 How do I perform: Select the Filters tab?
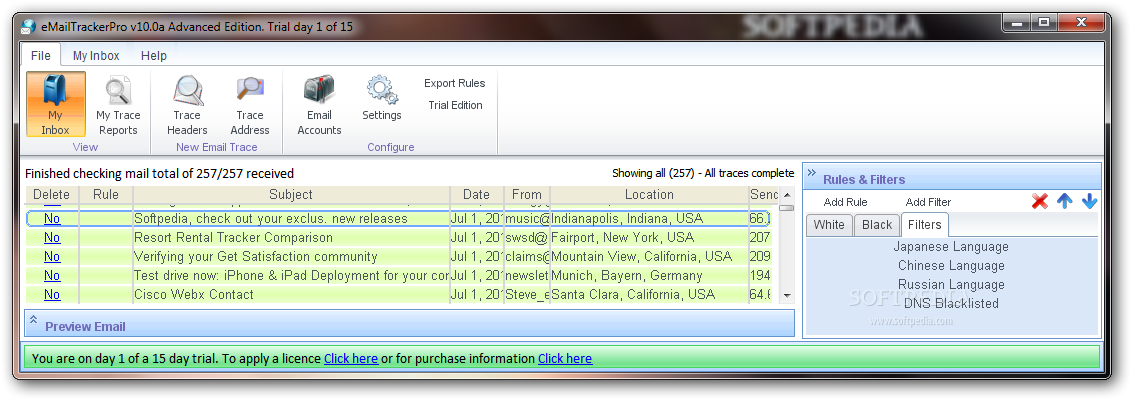tap(925, 225)
